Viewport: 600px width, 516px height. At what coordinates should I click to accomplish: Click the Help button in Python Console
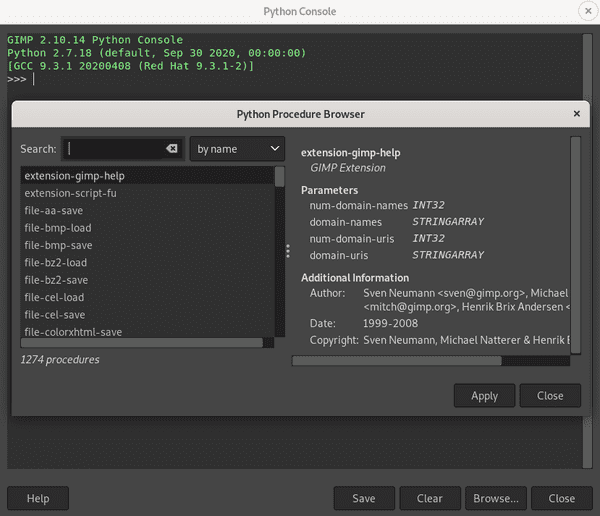[x=38, y=498]
